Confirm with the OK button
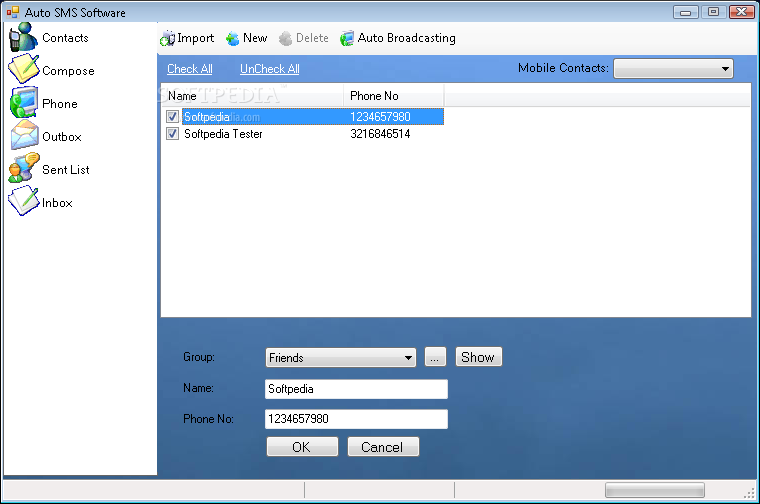760x504 pixels. coord(302,447)
